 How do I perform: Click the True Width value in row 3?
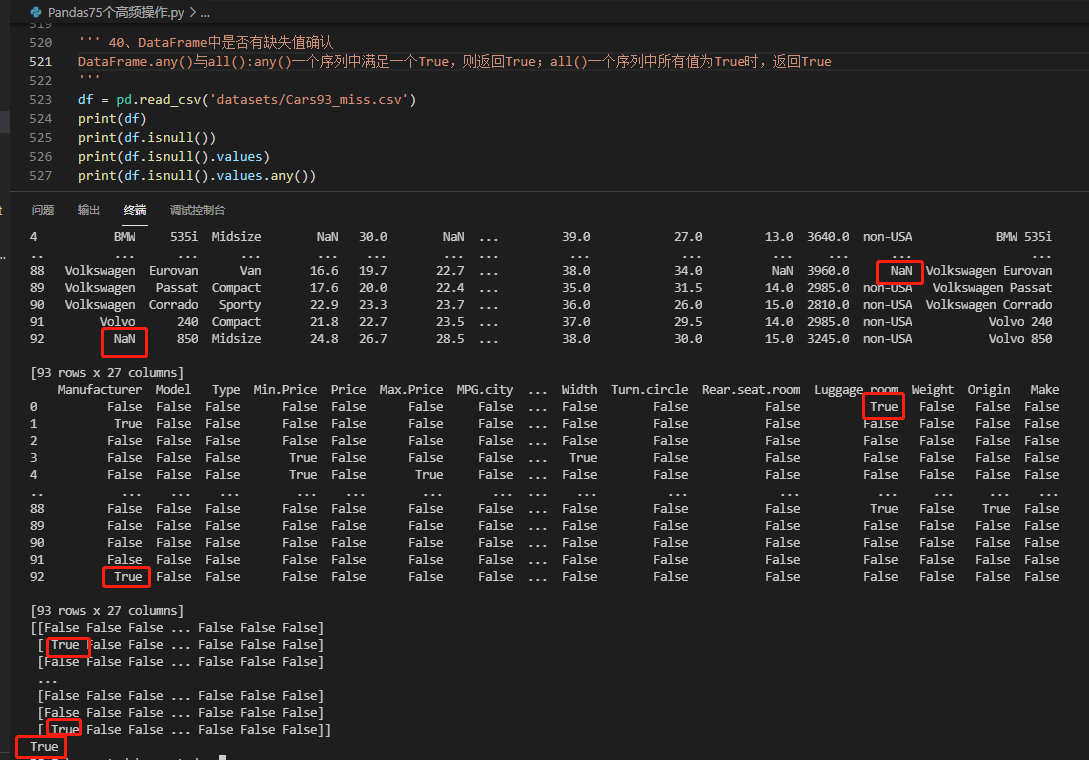583,458
